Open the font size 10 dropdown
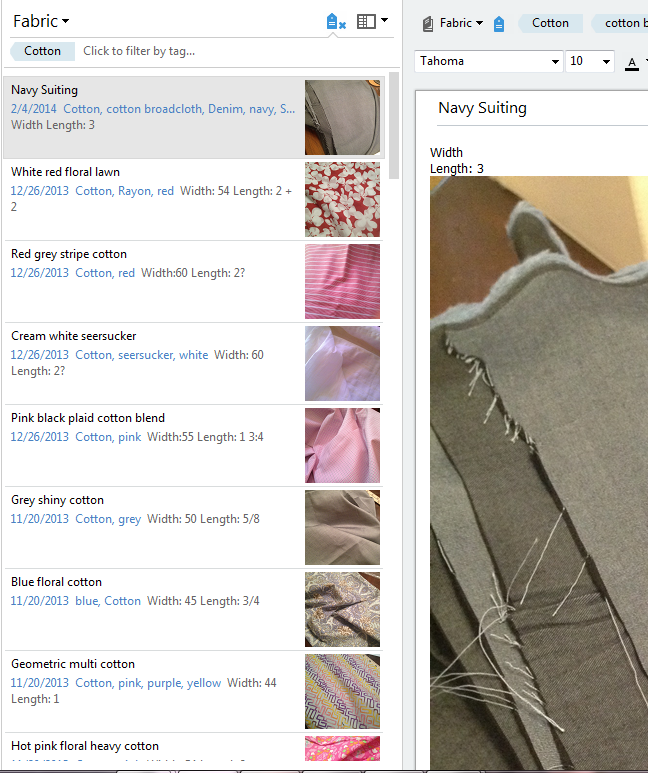648x773 pixels. [x=590, y=61]
